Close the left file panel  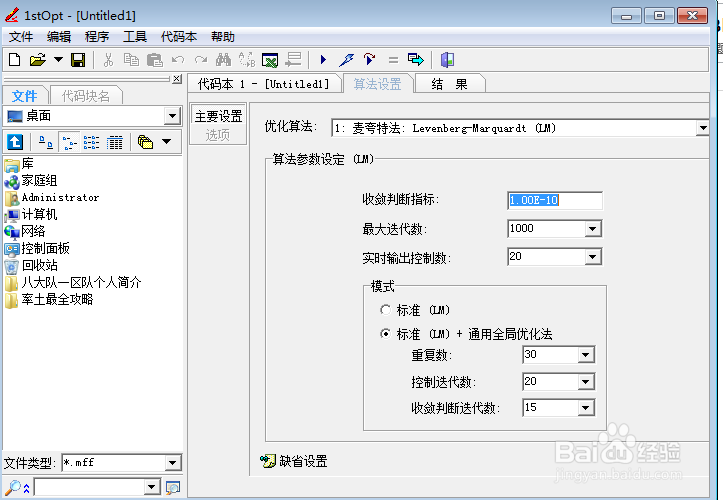coord(177,79)
